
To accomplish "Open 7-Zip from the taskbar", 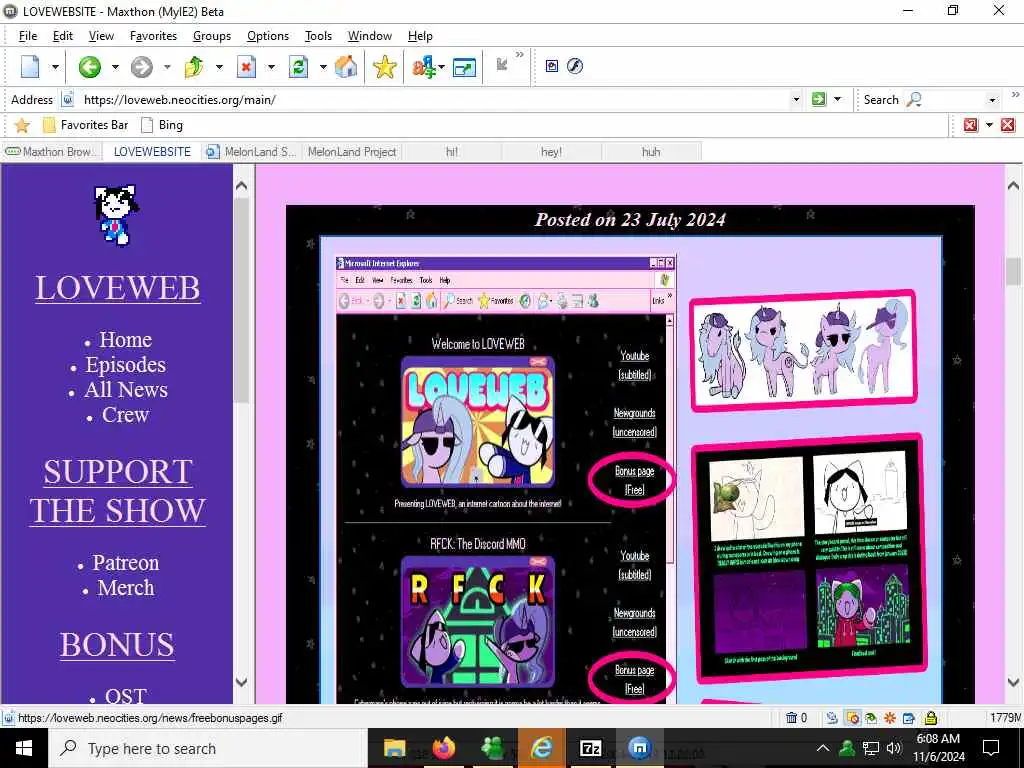I will [591, 748].
